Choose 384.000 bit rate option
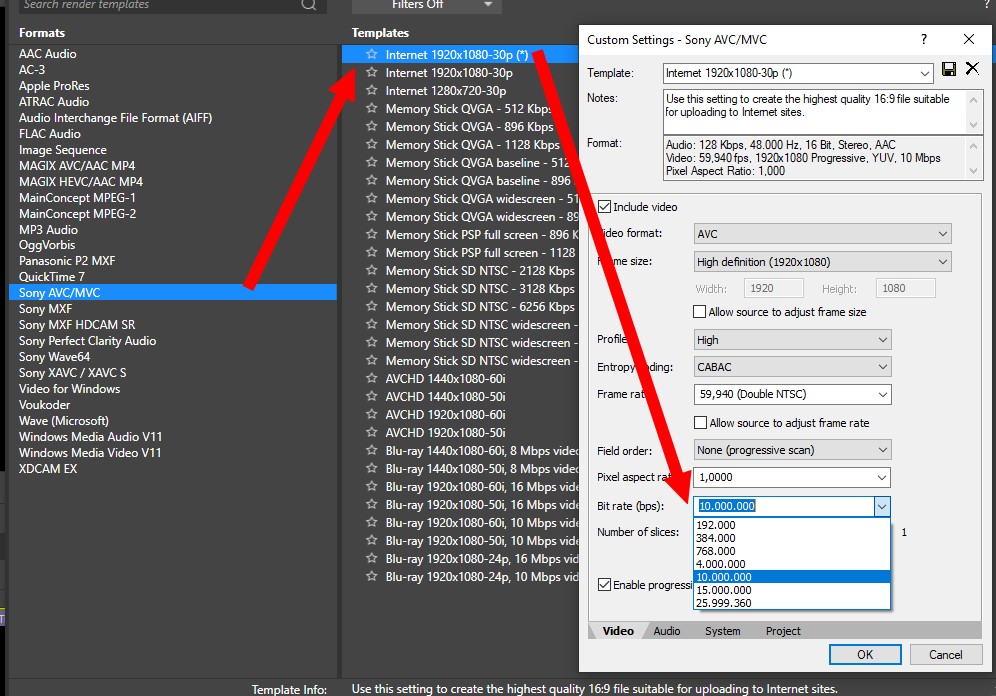Image resolution: width=996 pixels, height=696 pixels. click(x=791, y=538)
